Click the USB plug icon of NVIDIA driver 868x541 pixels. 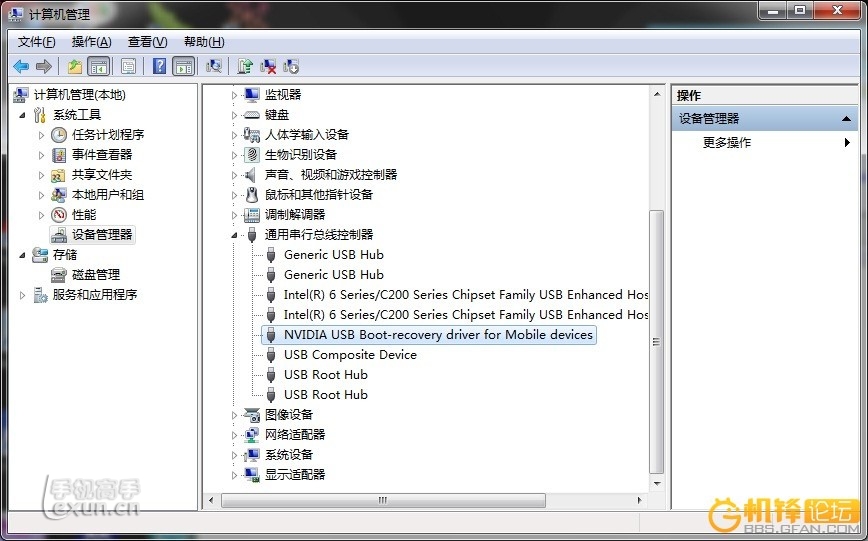pyautogui.click(x=271, y=334)
